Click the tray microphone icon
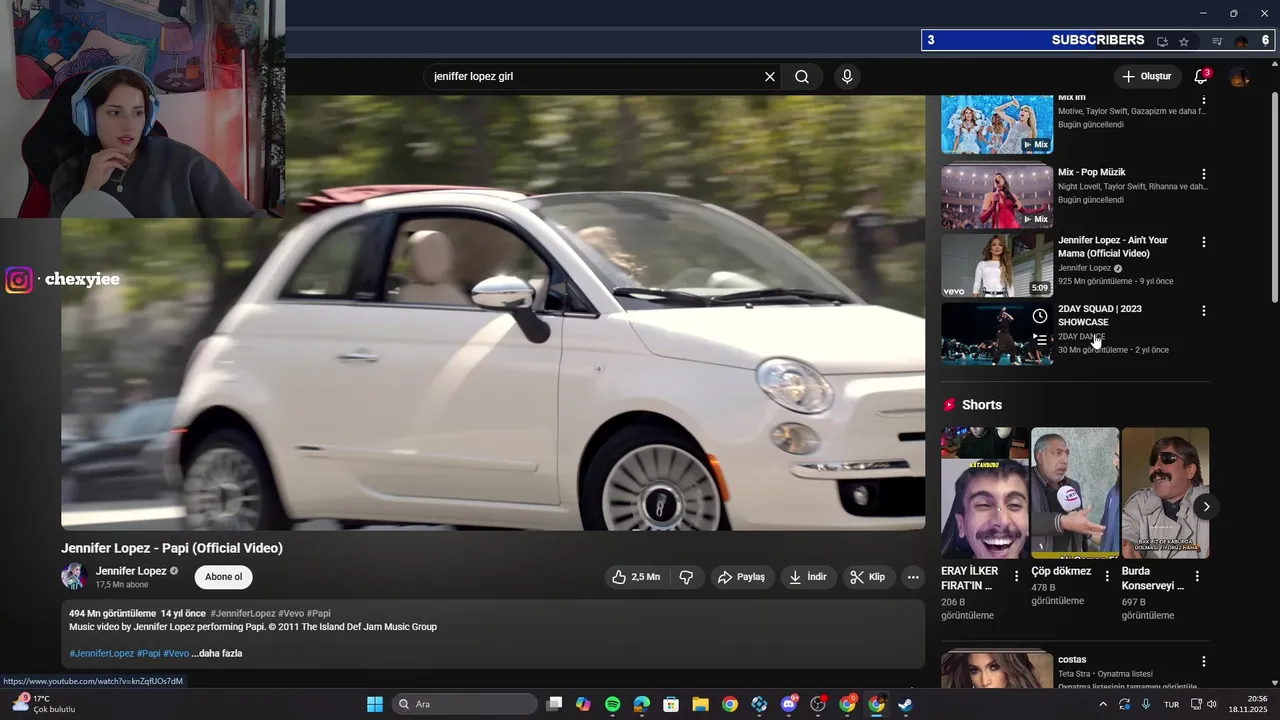The image size is (1280, 720). pos(1146,704)
